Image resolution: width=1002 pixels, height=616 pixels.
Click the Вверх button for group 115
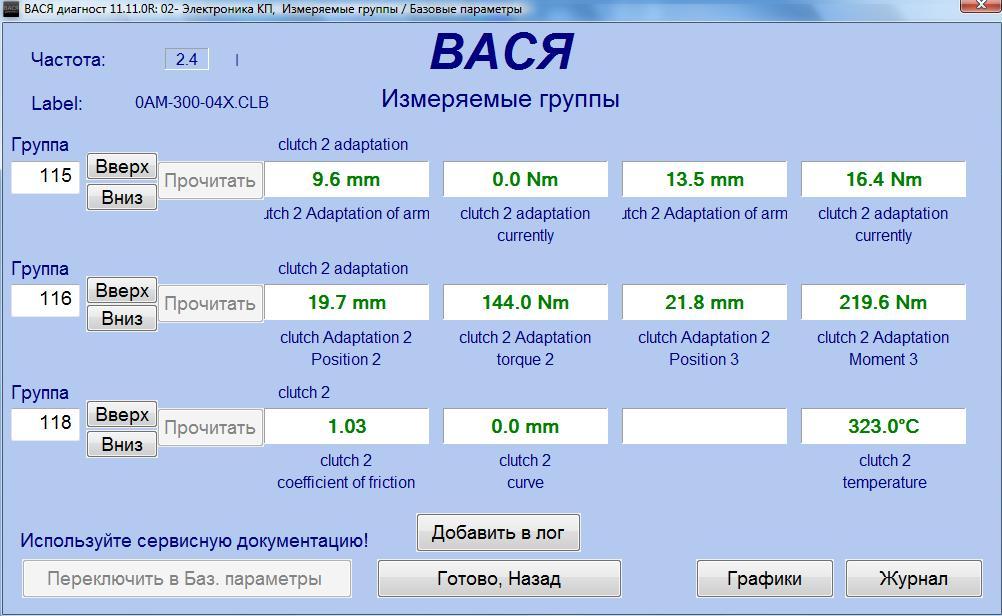[122, 167]
